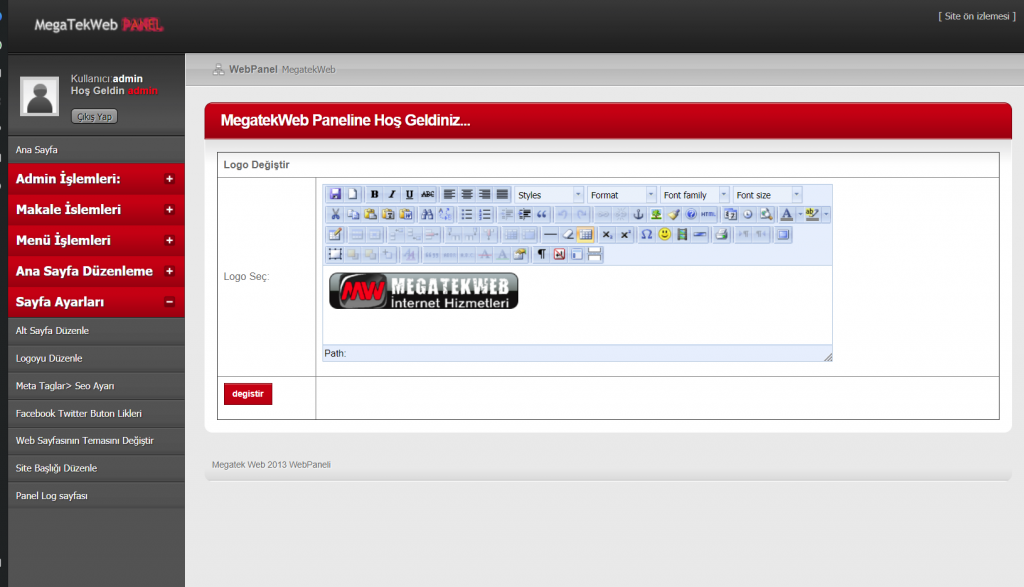The height and width of the screenshot is (587, 1024).
Task: Click WebPanel breadcrumb link
Action: pyautogui.click(x=253, y=69)
